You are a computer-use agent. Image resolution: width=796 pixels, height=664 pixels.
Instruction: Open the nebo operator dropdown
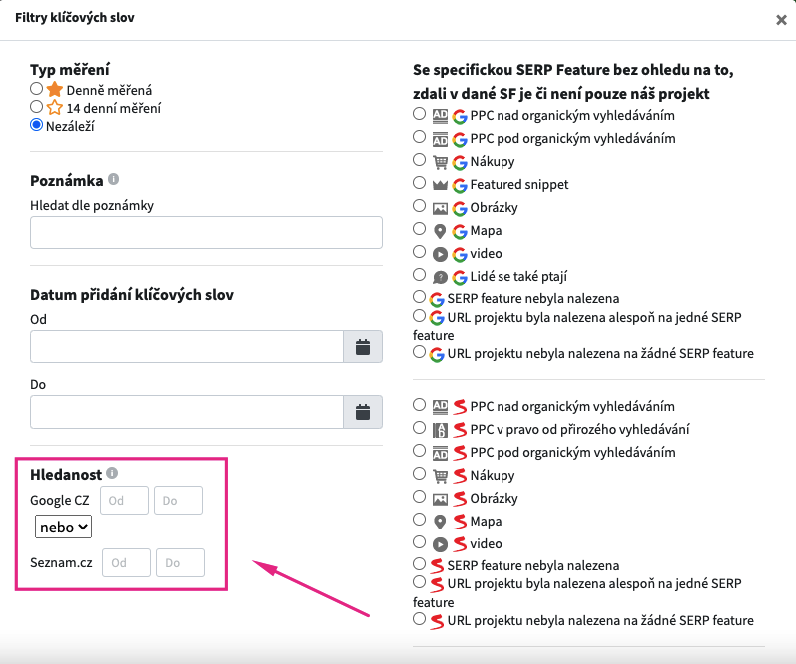[63, 527]
